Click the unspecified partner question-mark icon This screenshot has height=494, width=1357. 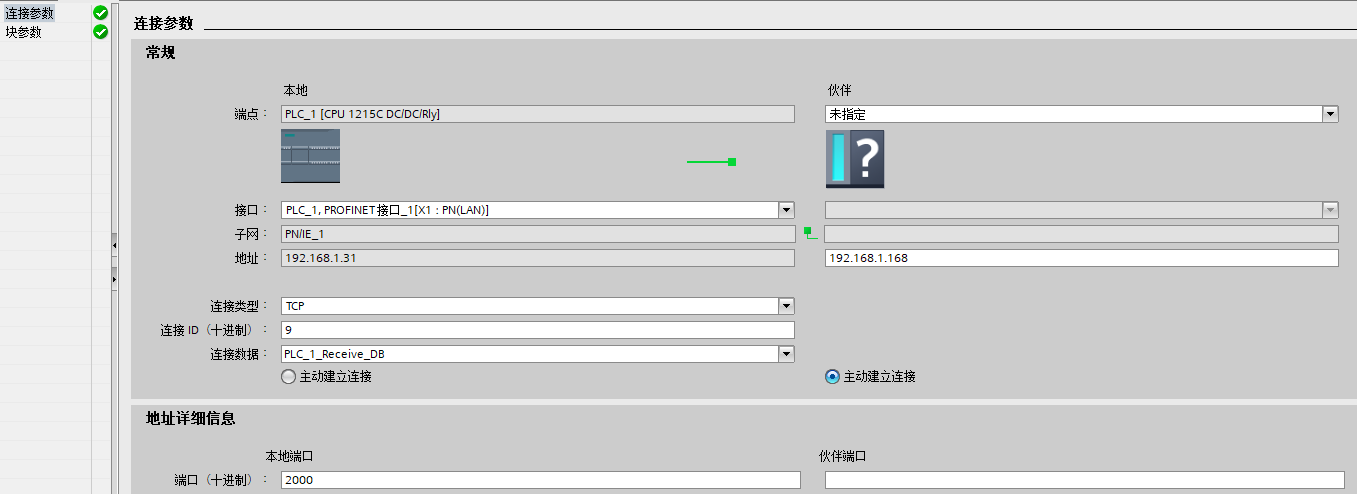pyautogui.click(x=855, y=159)
